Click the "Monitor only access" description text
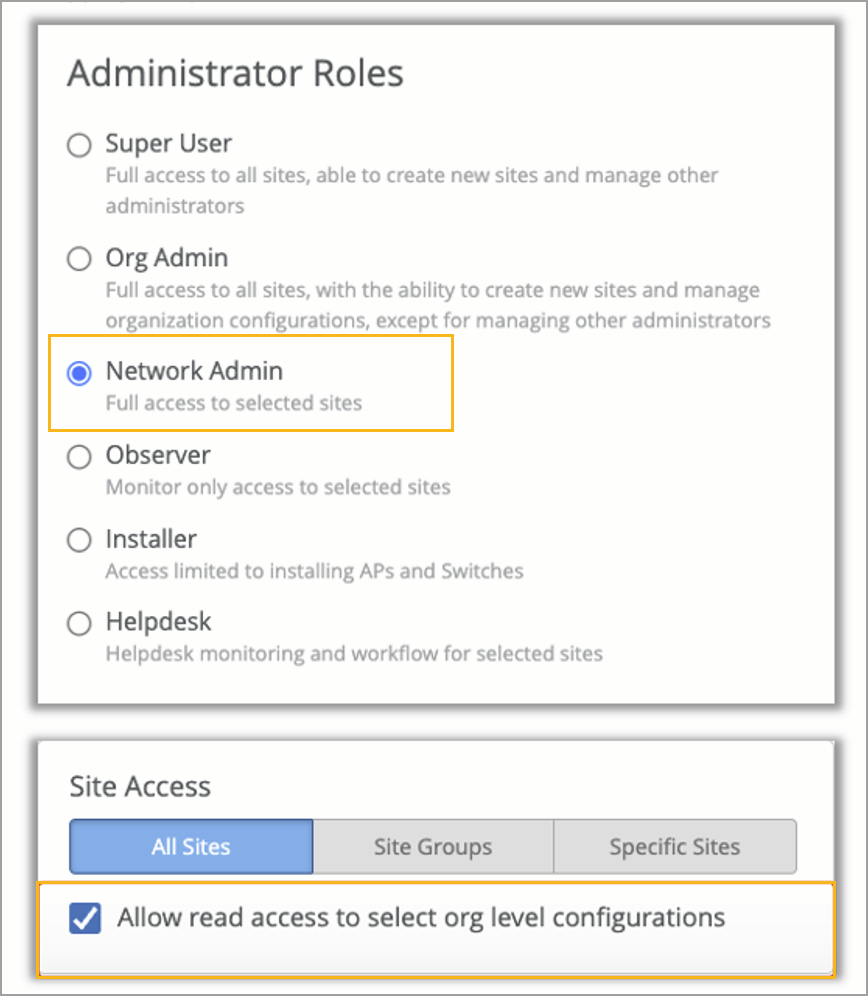Image resolution: width=868 pixels, height=996 pixels. click(x=278, y=488)
